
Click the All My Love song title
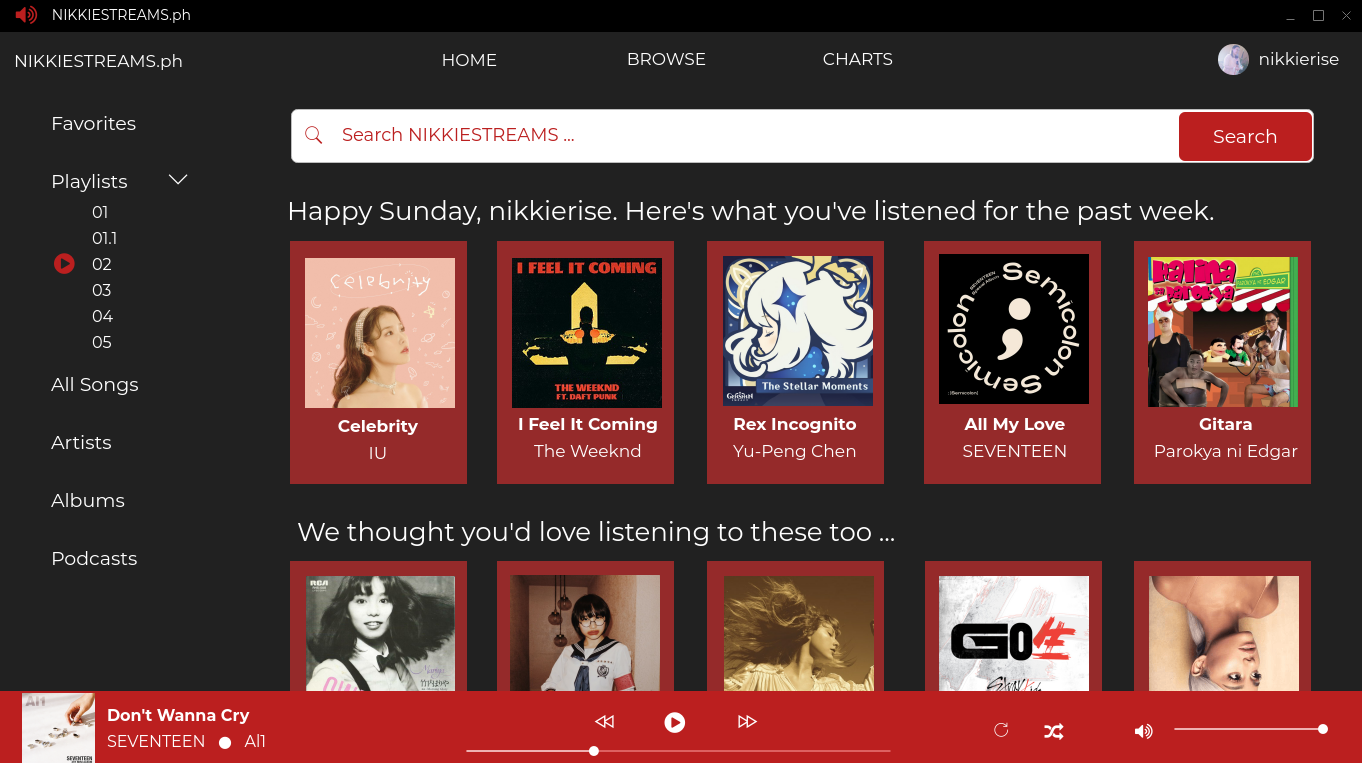(x=1015, y=424)
